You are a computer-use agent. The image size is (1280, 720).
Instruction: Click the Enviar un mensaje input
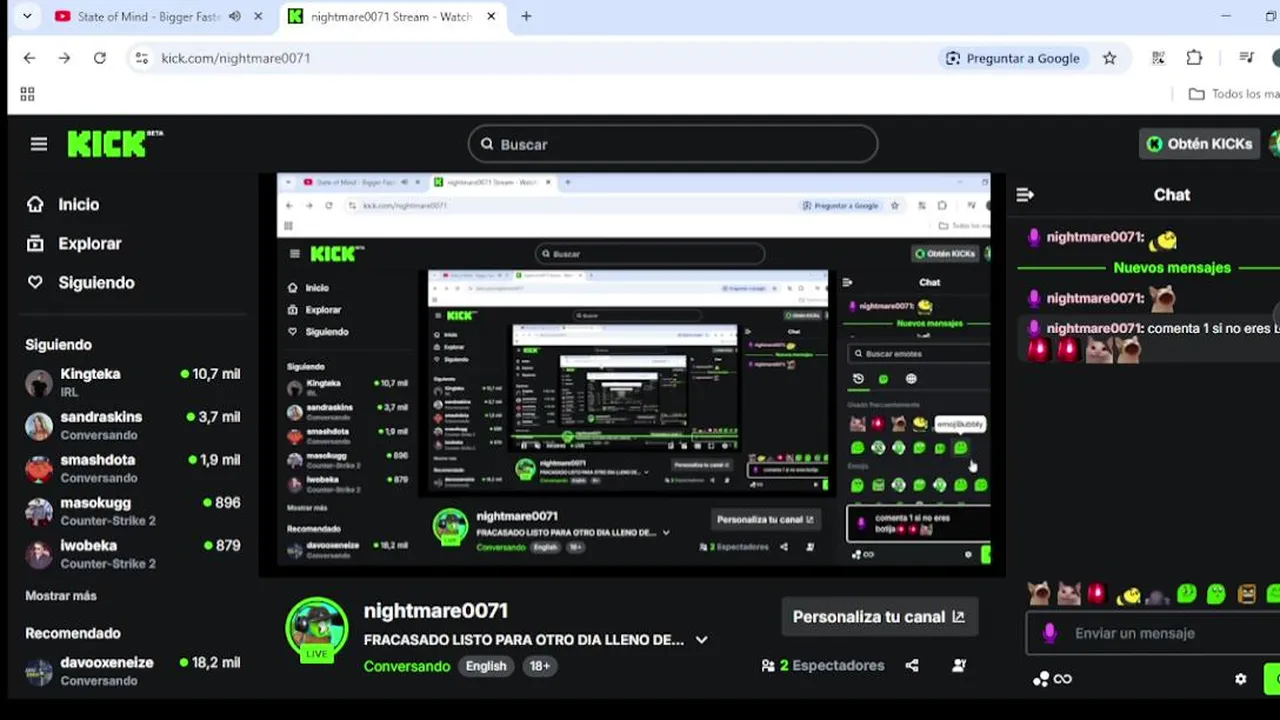point(1154,633)
